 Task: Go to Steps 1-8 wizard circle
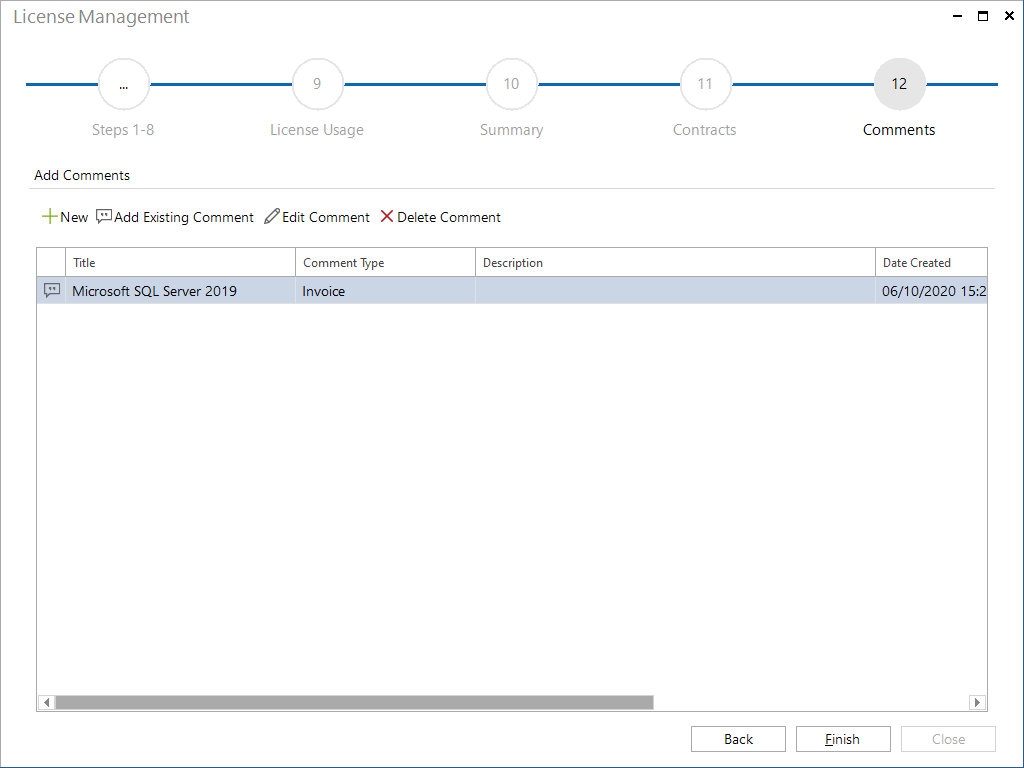(123, 84)
